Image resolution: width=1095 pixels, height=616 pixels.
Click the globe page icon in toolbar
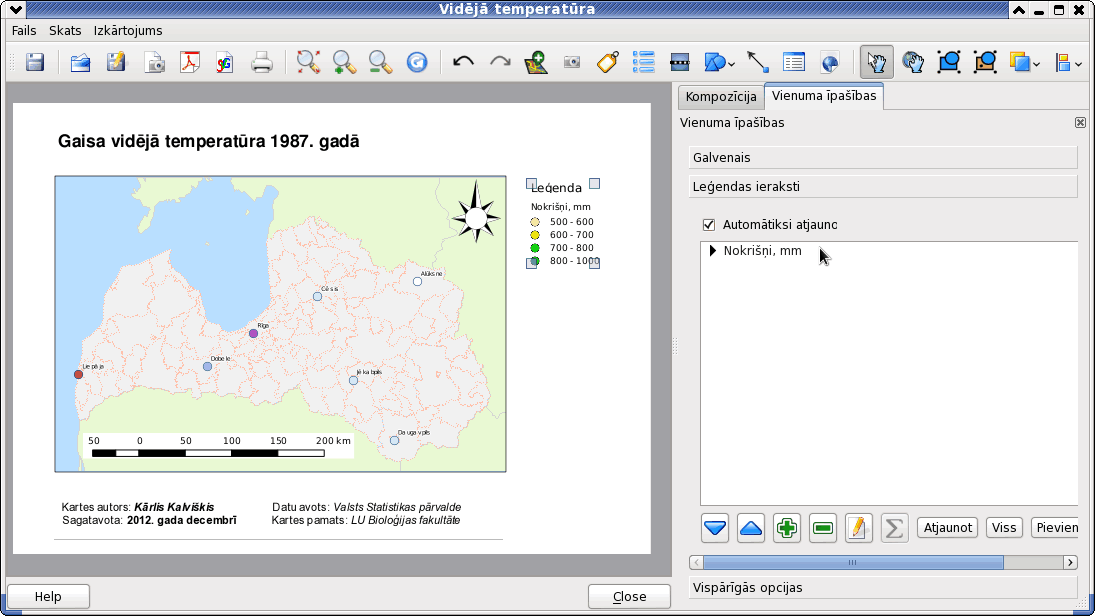point(830,63)
